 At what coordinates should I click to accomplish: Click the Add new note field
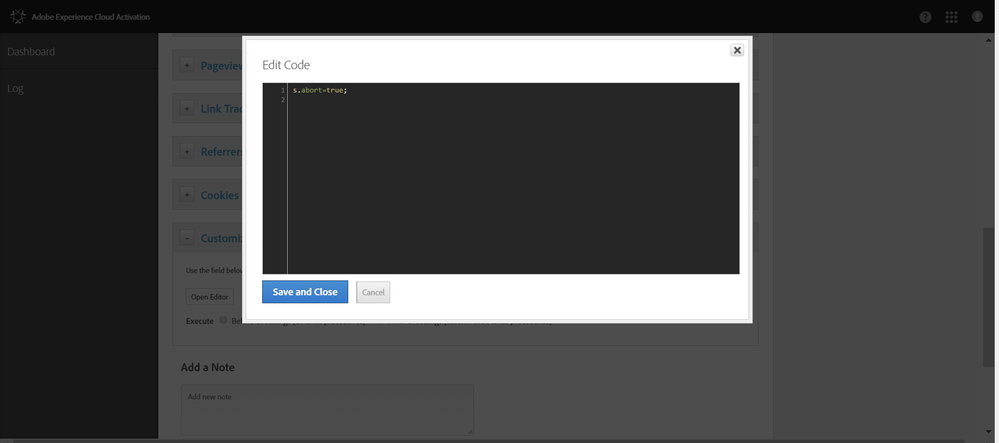(327, 410)
